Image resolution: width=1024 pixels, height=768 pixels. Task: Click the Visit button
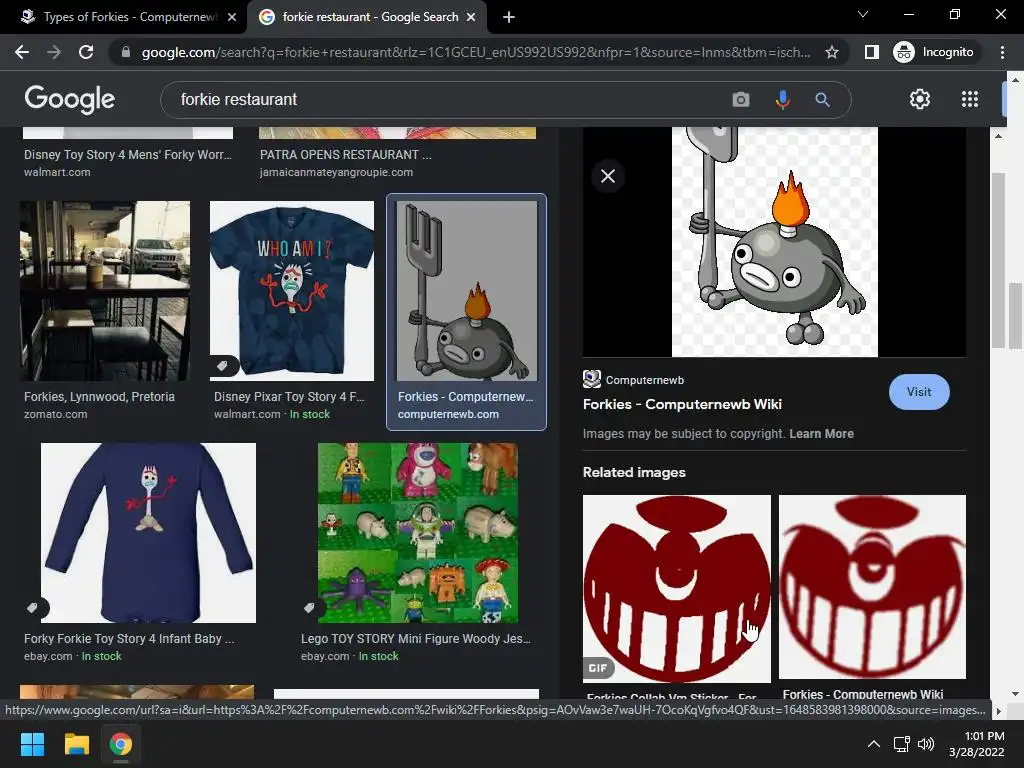point(919,392)
